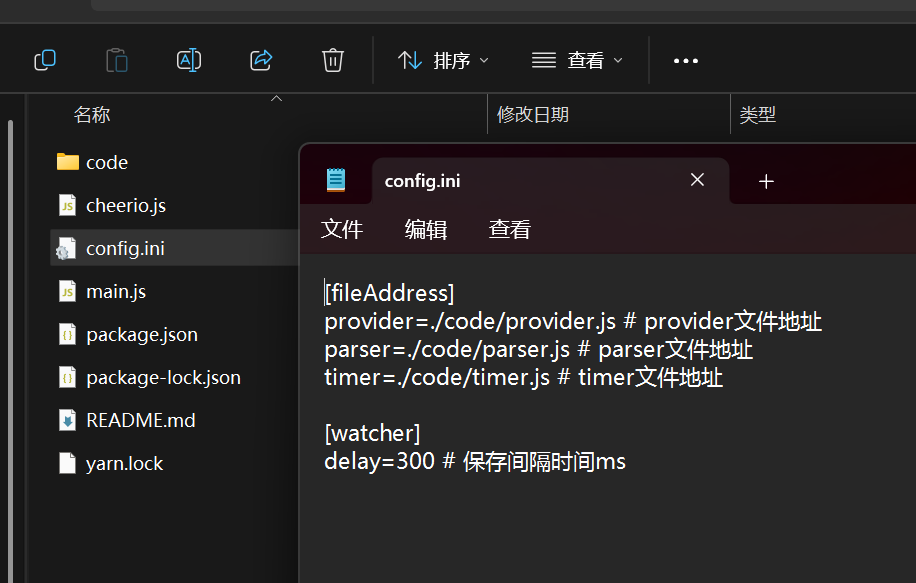Open Notepad's 查看 menu
This screenshot has width=916, height=583.
point(510,229)
